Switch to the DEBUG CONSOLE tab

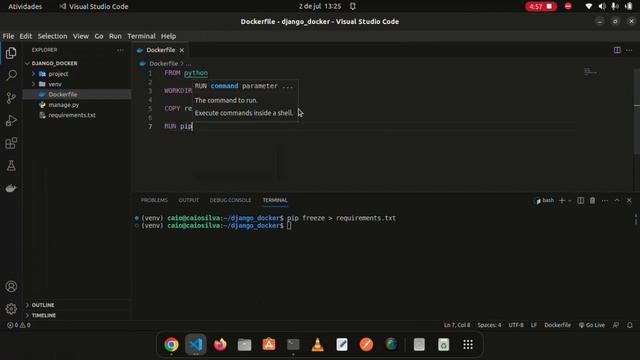click(x=231, y=200)
